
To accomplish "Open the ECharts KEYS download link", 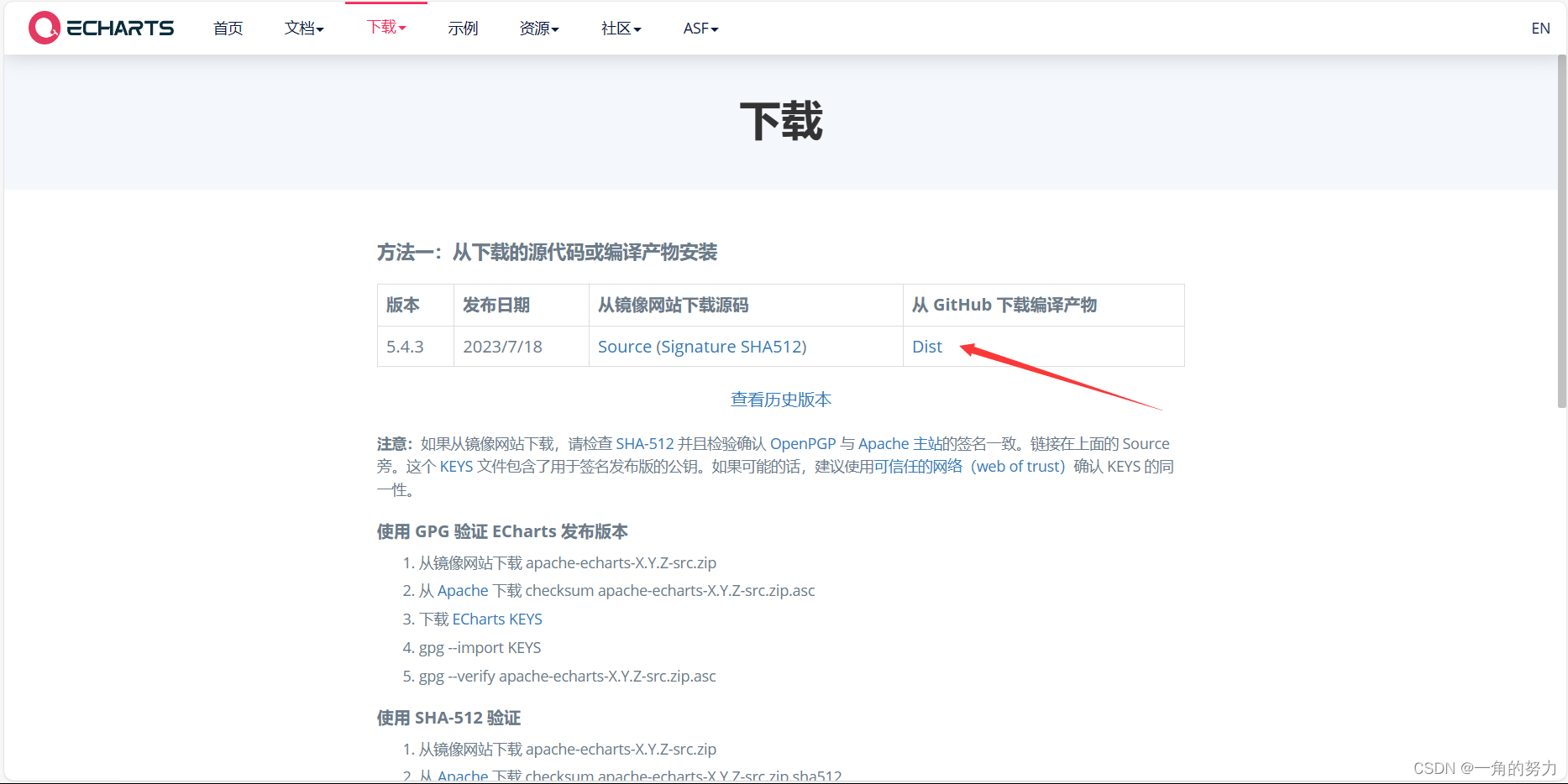I will coord(497,619).
